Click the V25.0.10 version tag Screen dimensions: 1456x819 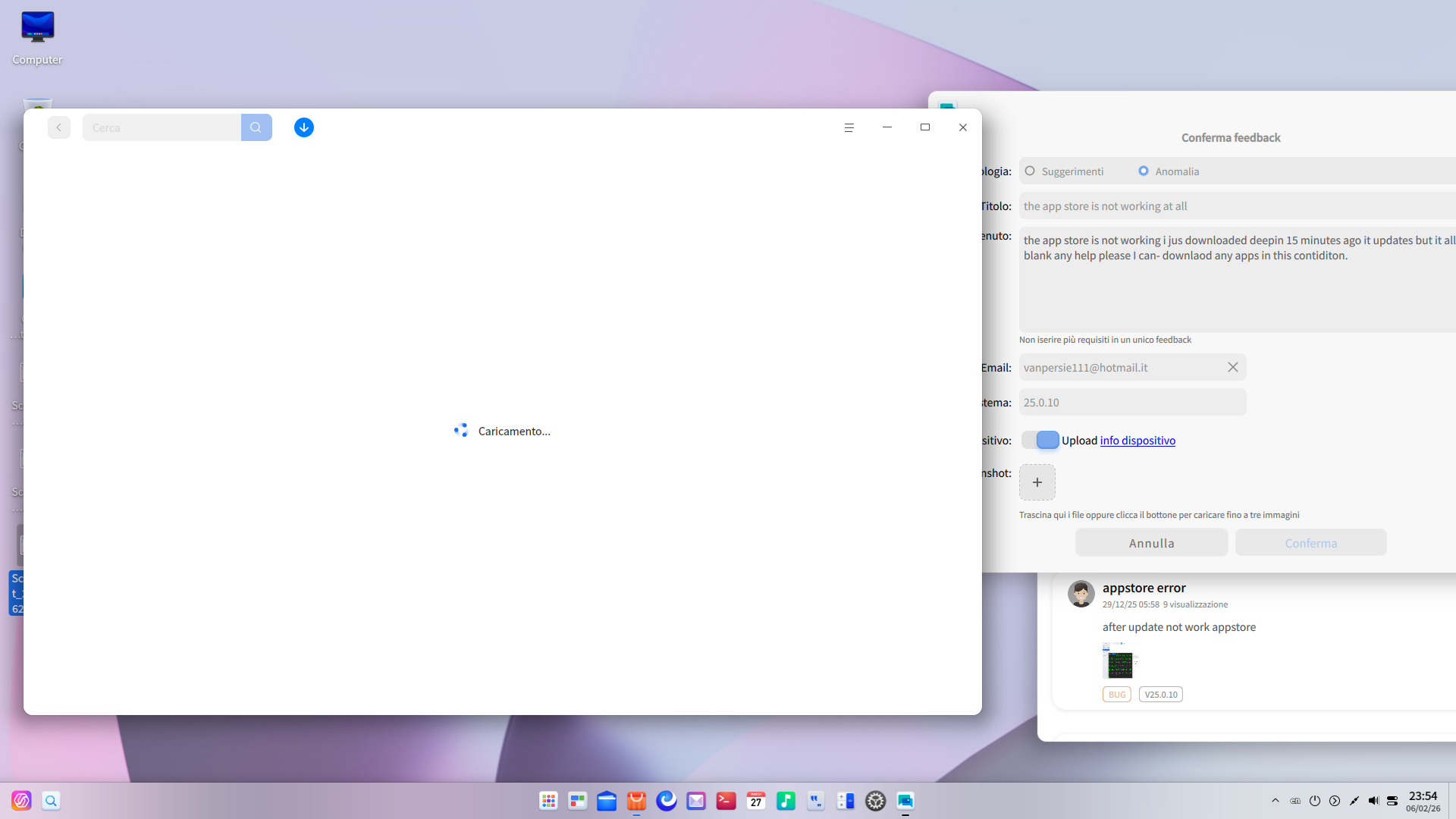1161,694
